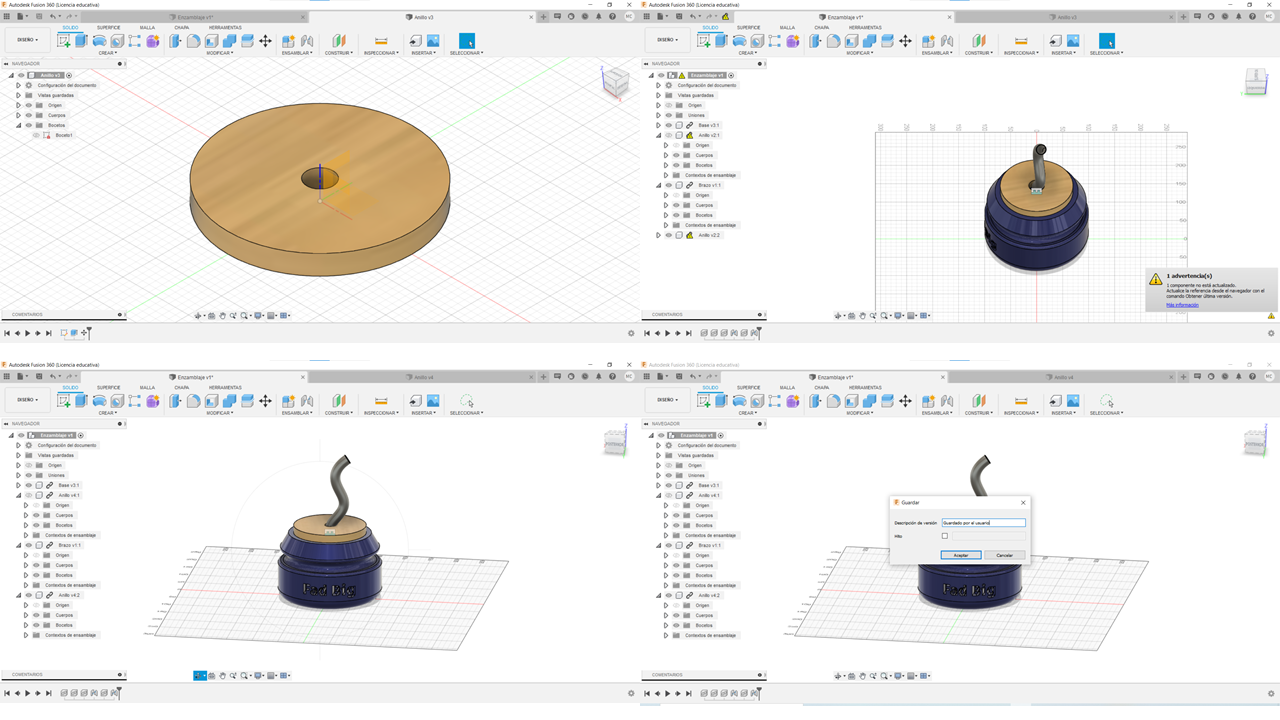Open notifications bell in top-right window
1280x720 pixels.
point(1239,16)
